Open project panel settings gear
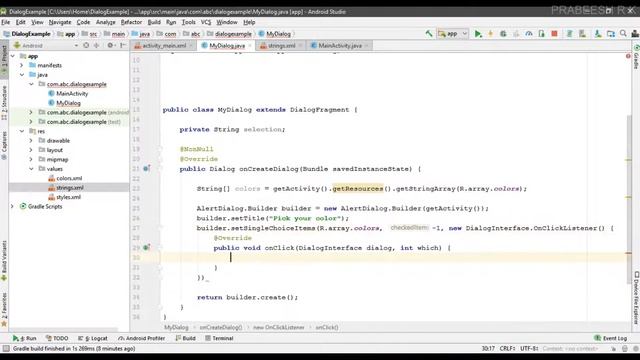 tap(111, 45)
